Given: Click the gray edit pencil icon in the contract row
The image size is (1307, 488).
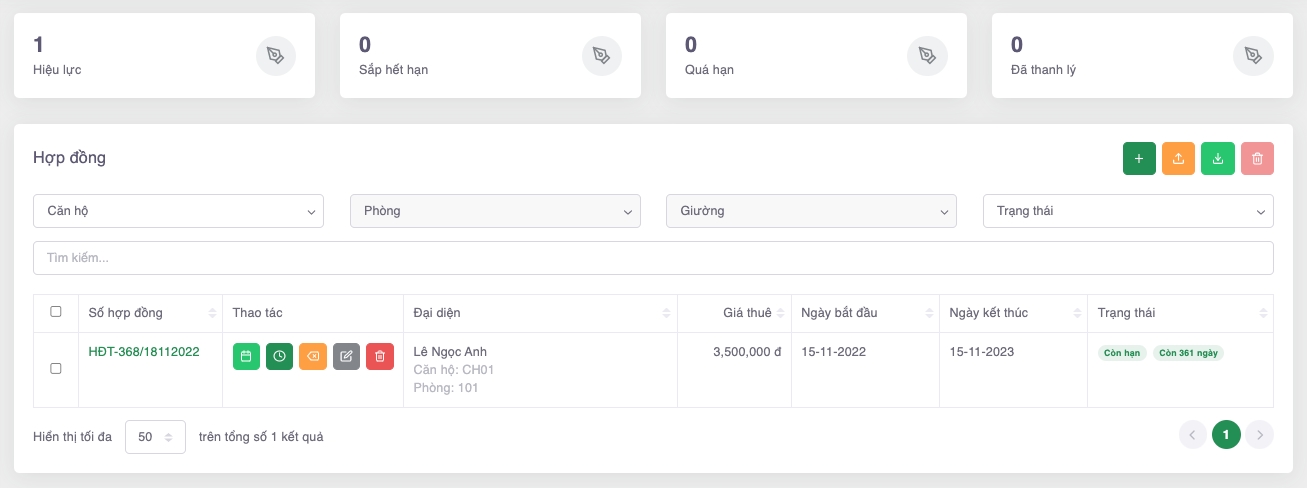Looking at the screenshot, I should (346, 357).
